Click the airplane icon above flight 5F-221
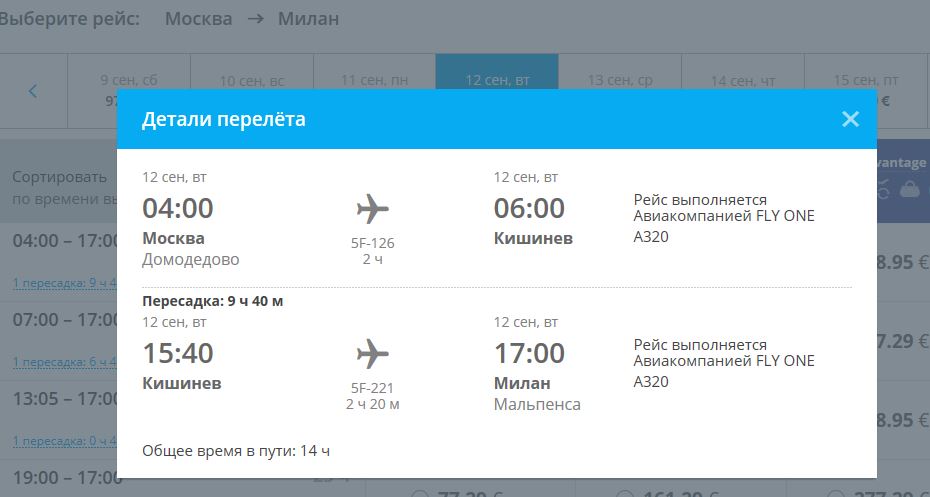Image resolution: width=930 pixels, height=497 pixels. [x=372, y=354]
